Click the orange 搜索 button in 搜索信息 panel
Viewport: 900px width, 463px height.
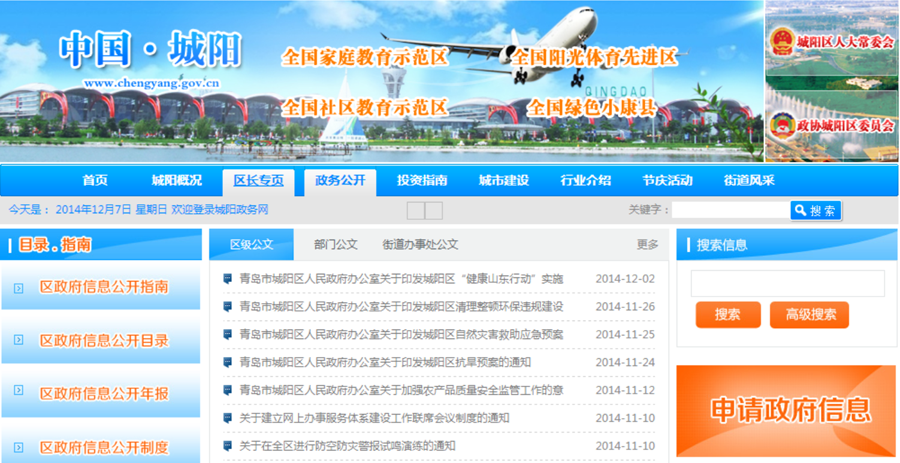pyautogui.click(x=727, y=315)
